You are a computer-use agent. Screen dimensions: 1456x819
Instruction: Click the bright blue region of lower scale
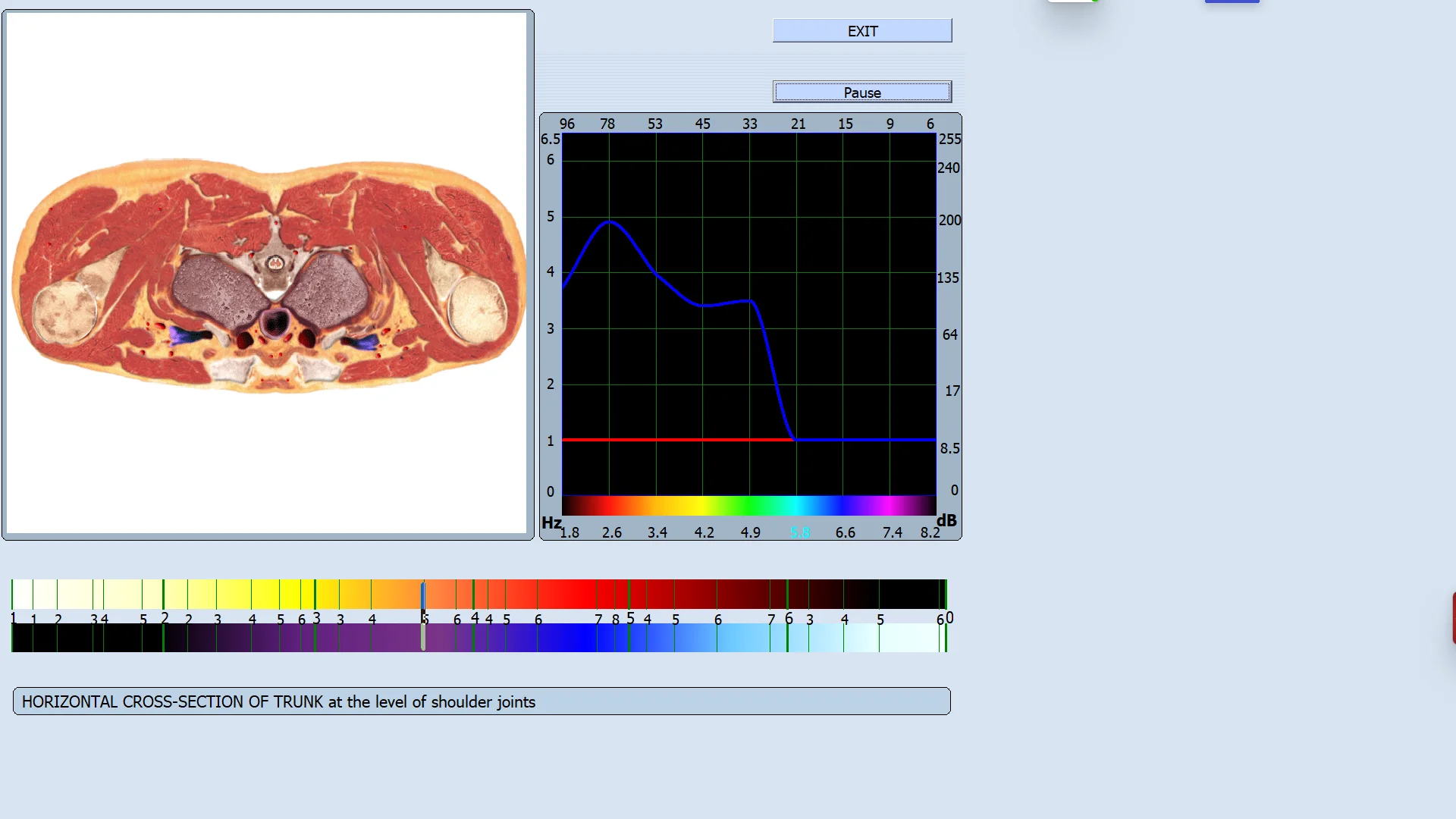(x=584, y=638)
